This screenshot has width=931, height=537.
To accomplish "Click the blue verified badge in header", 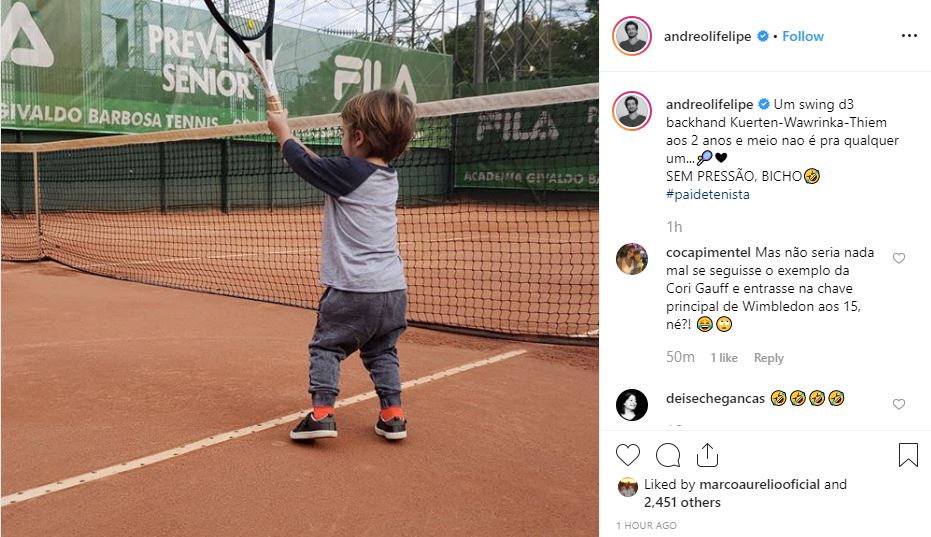I will pyautogui.click(x=763, y=36).
